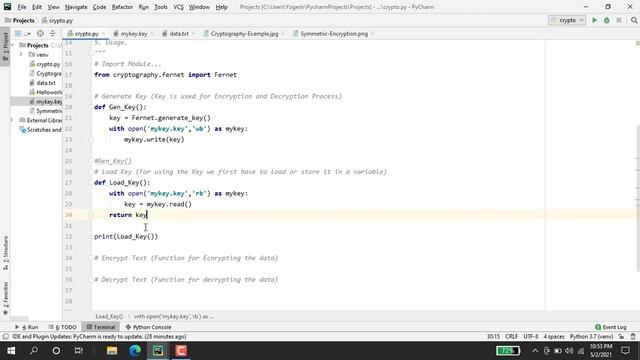Close the crypto.py editor tab
The height and width of the screenshot is (360, 640).
point(103,34)
